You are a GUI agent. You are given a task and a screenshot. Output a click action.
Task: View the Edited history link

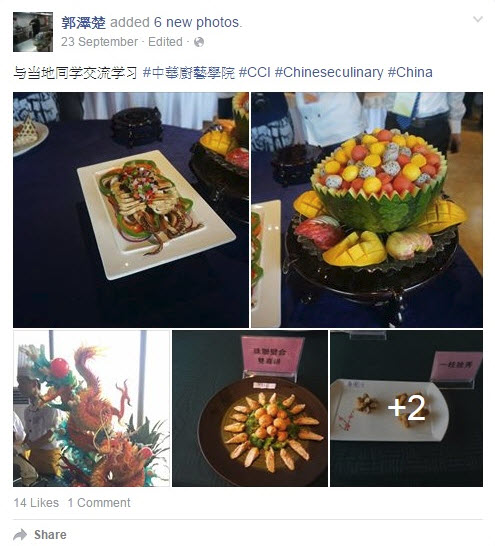pos(165,42)
